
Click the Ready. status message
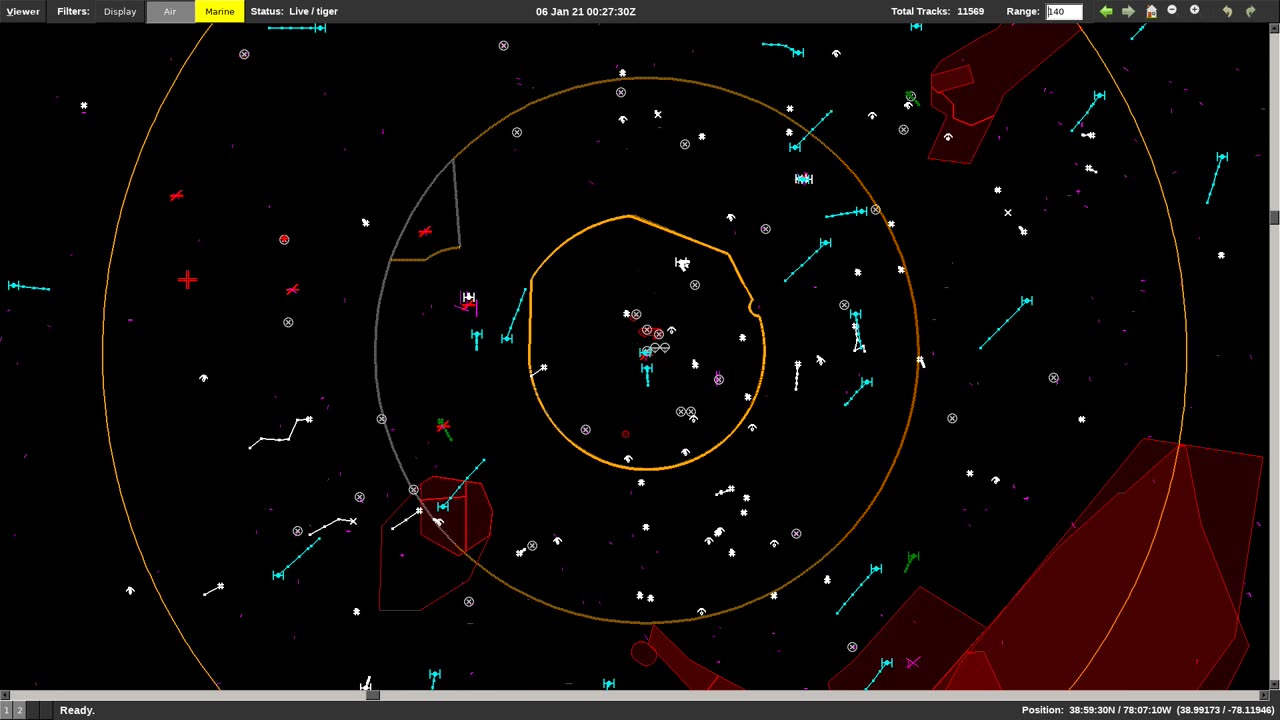(77, 710)
